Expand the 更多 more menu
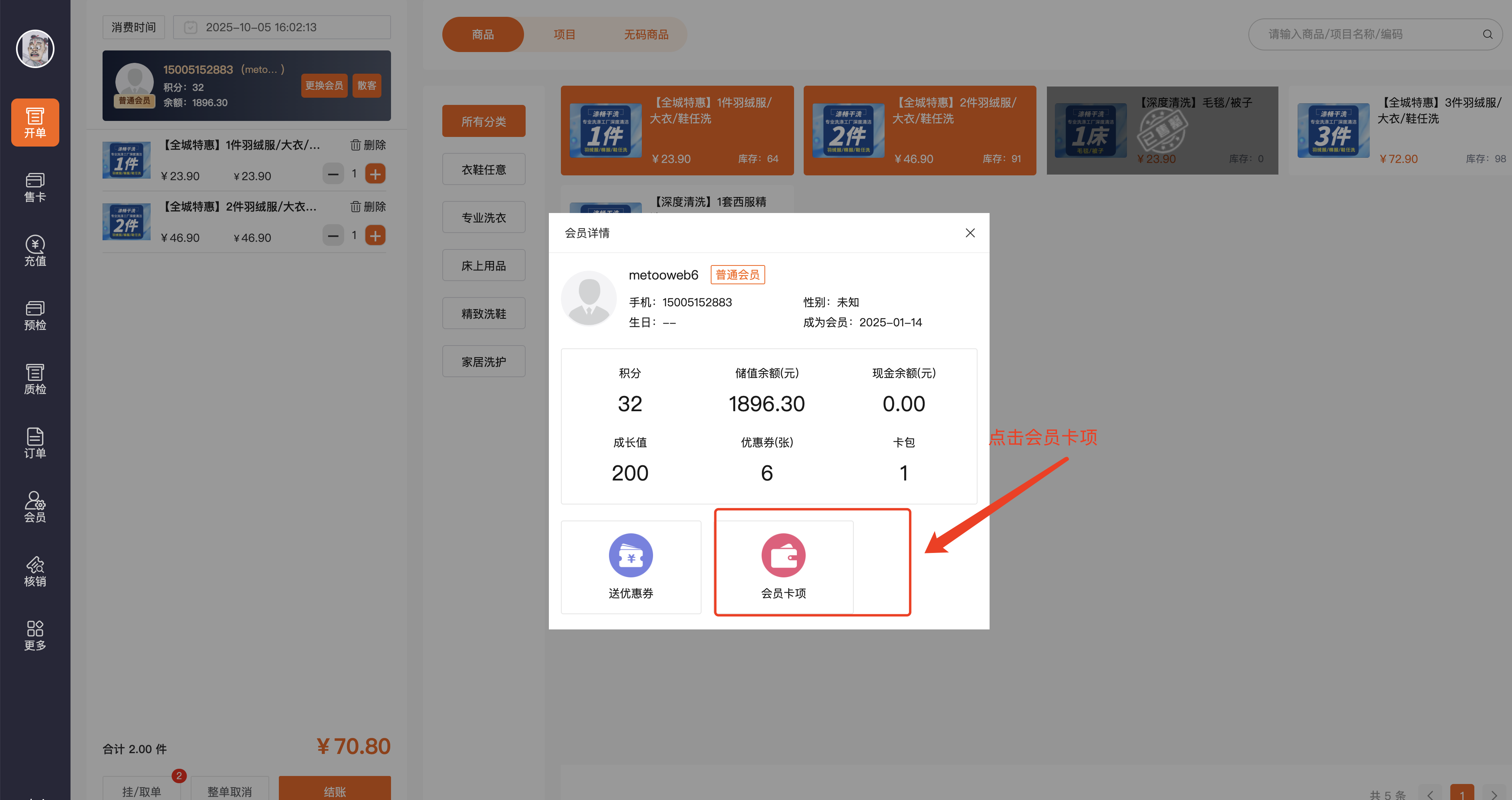 point(34,635)
